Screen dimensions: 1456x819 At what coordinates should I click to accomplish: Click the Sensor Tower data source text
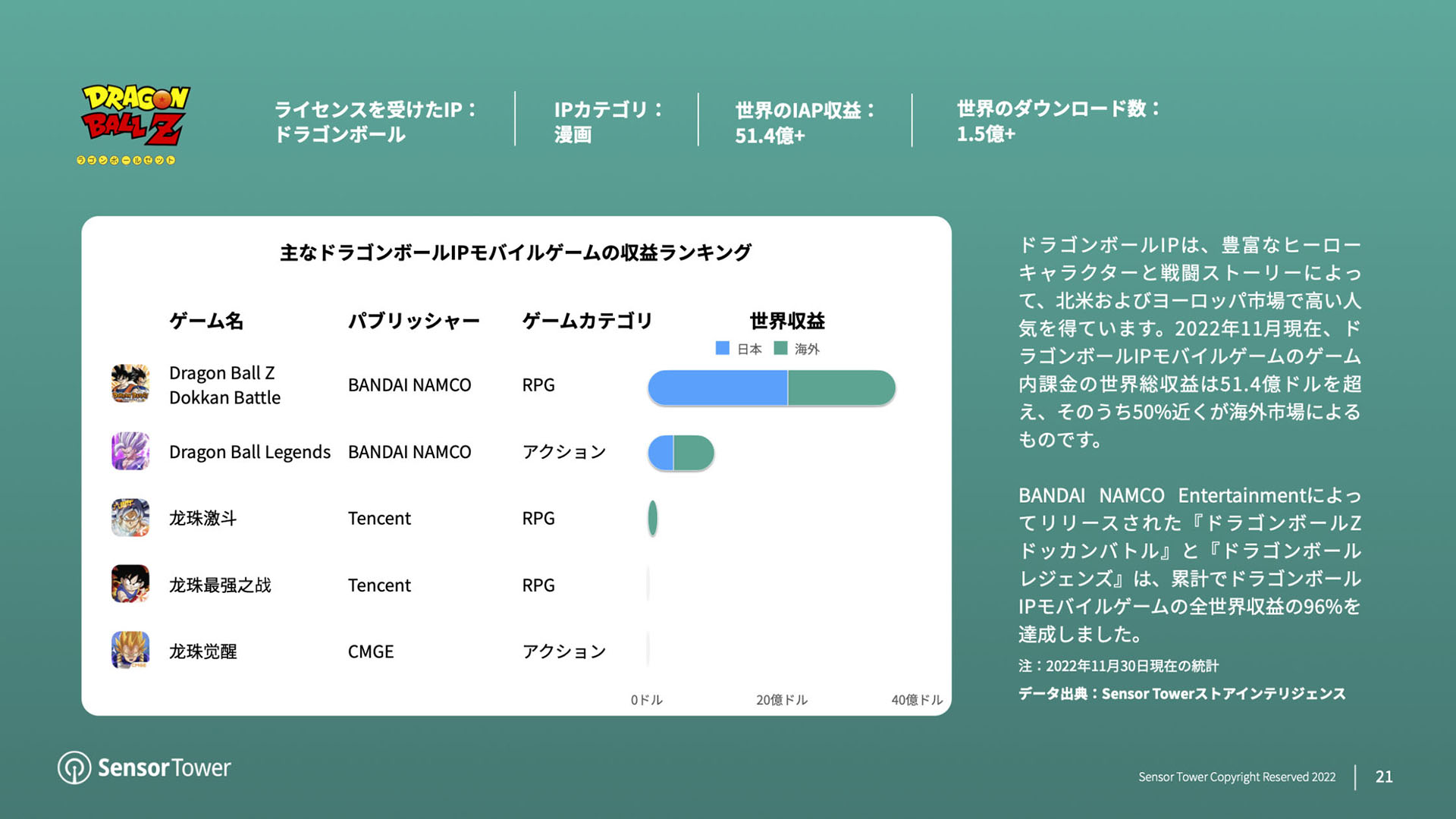pyautogui.click(x=1181, y=694)
